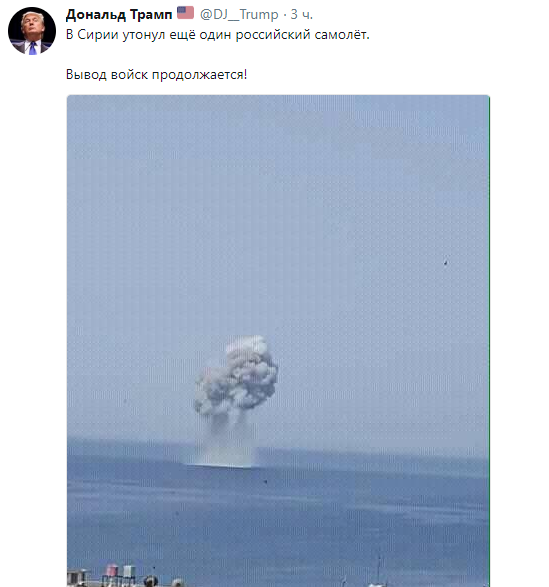549x587 pixels.
Task: Click the tweet text about the sunken plane in Syria
Action: point(218,35)
